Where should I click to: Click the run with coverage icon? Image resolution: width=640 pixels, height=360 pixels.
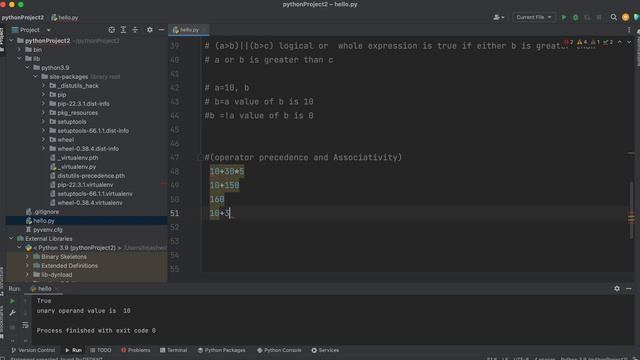[x=587, y=18]
